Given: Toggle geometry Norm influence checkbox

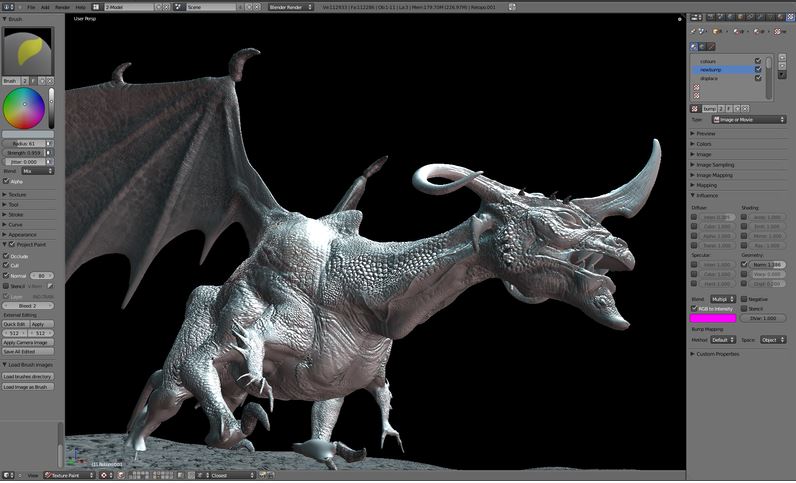Looking at the screenshot, I should (744, 265).
